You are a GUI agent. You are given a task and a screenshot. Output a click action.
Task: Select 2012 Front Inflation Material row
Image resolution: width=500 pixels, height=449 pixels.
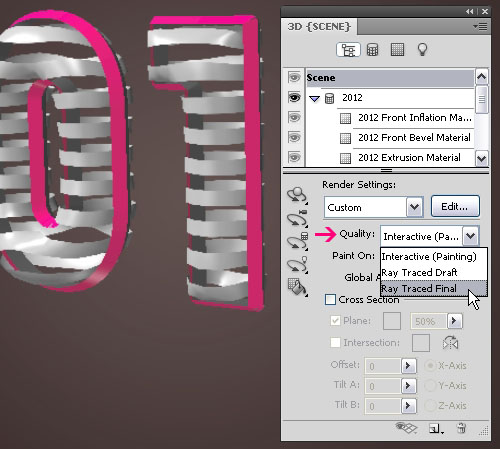click(390, 118)
